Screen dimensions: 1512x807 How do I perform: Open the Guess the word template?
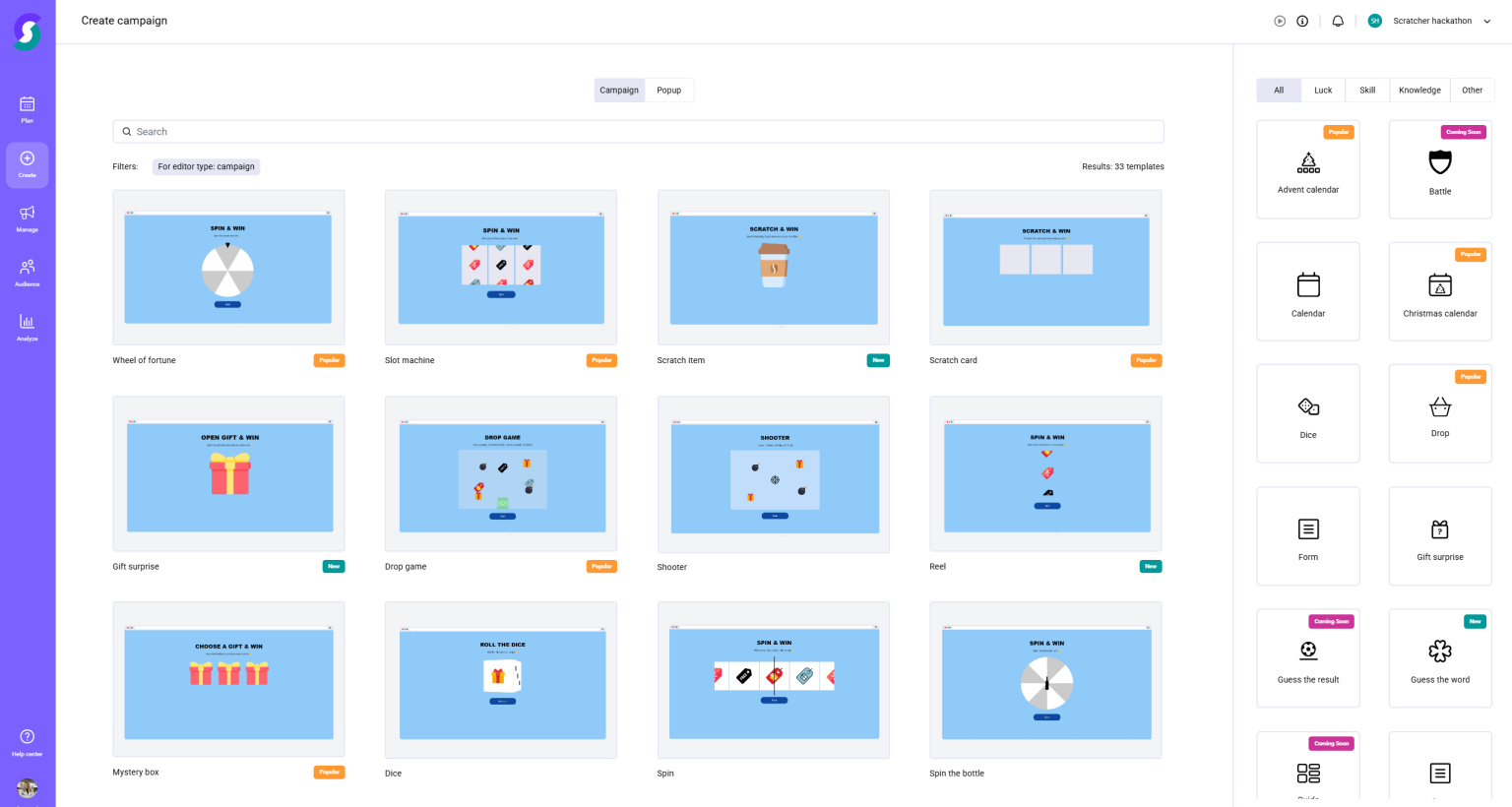1439,657
